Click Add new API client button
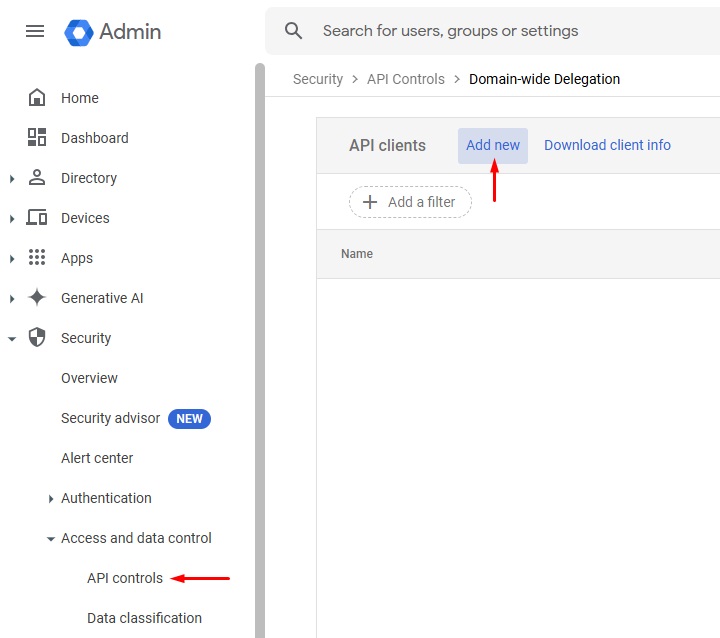Image resolution: width=720 pixels, height=638 pixels. pyautogui.click(x=493, y=145)
